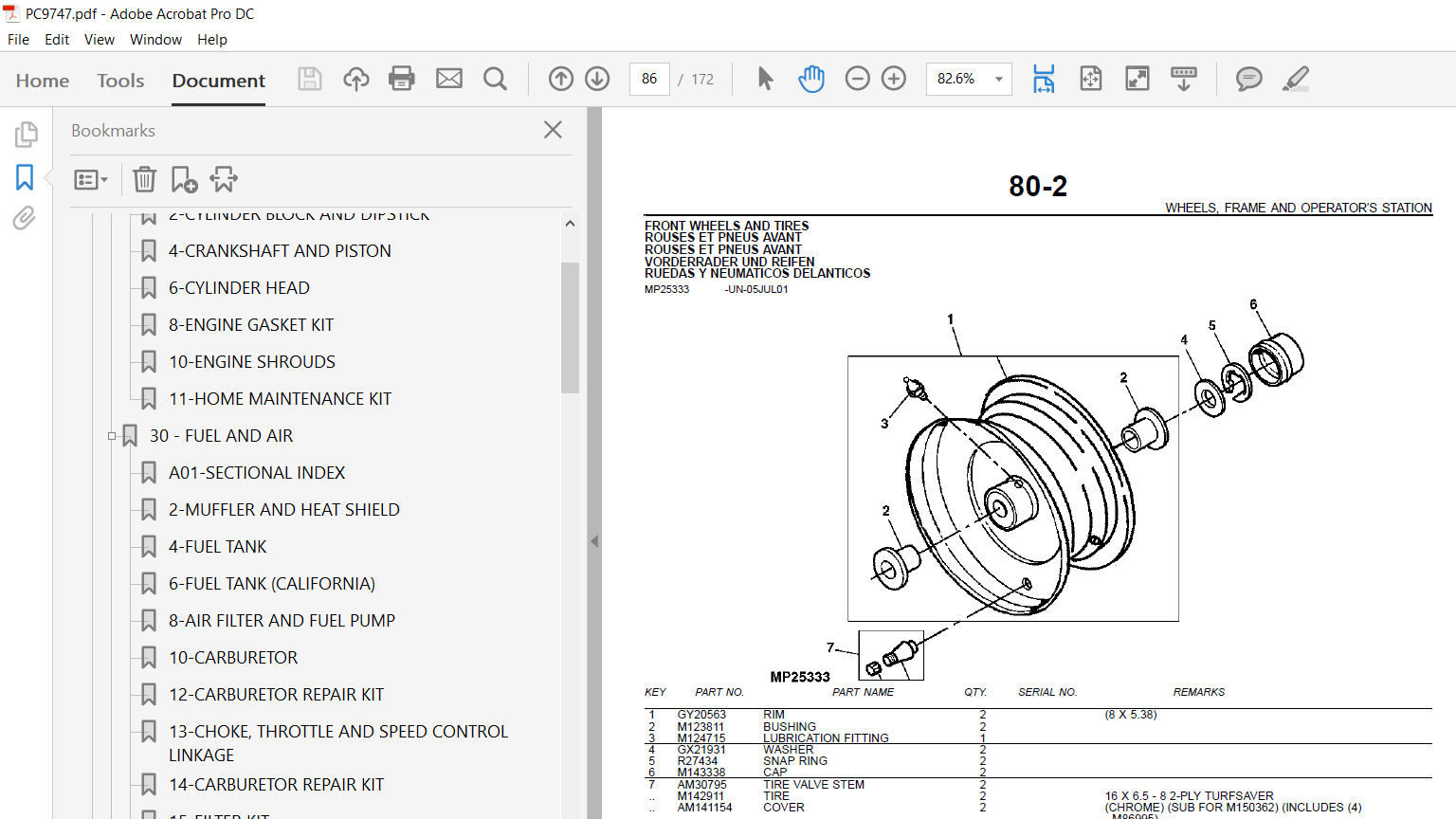Click the page number field

649,79
